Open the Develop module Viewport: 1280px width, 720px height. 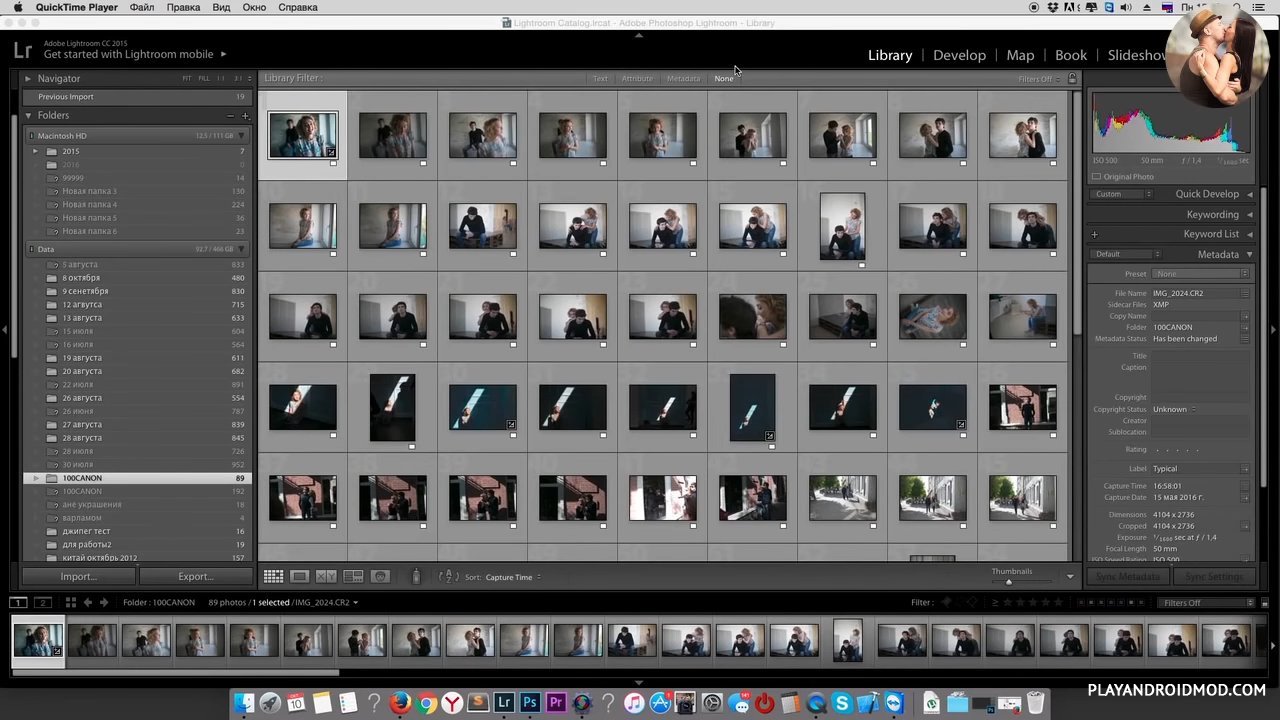pos(959,55)
